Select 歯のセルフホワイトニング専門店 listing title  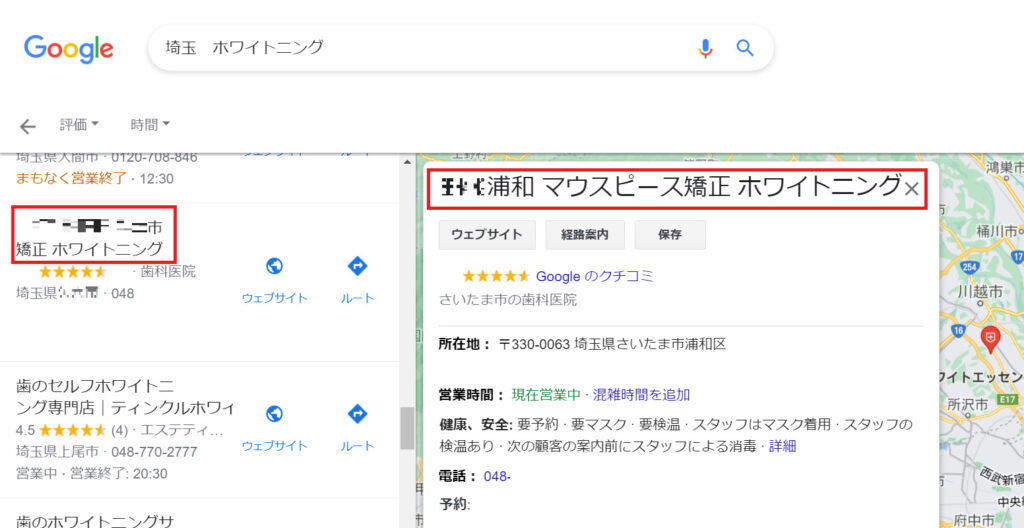tap(125, 397)
